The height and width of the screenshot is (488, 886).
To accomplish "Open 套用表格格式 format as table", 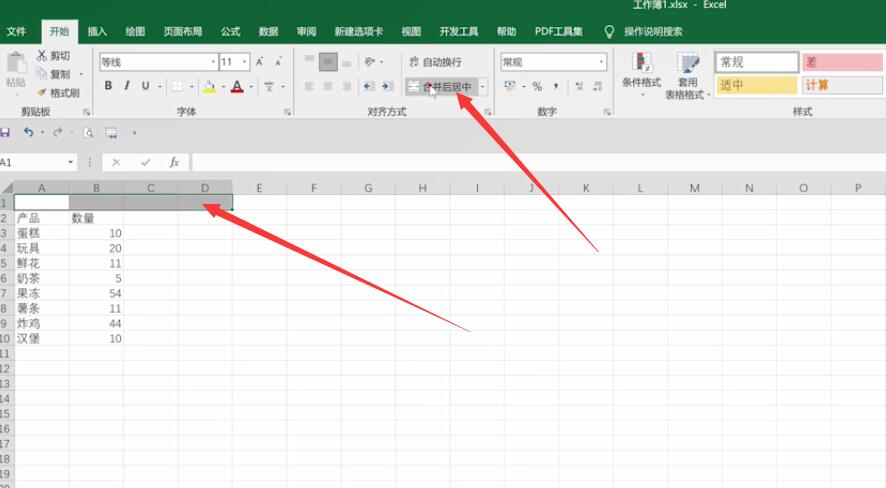I will [x=688, y=76].
